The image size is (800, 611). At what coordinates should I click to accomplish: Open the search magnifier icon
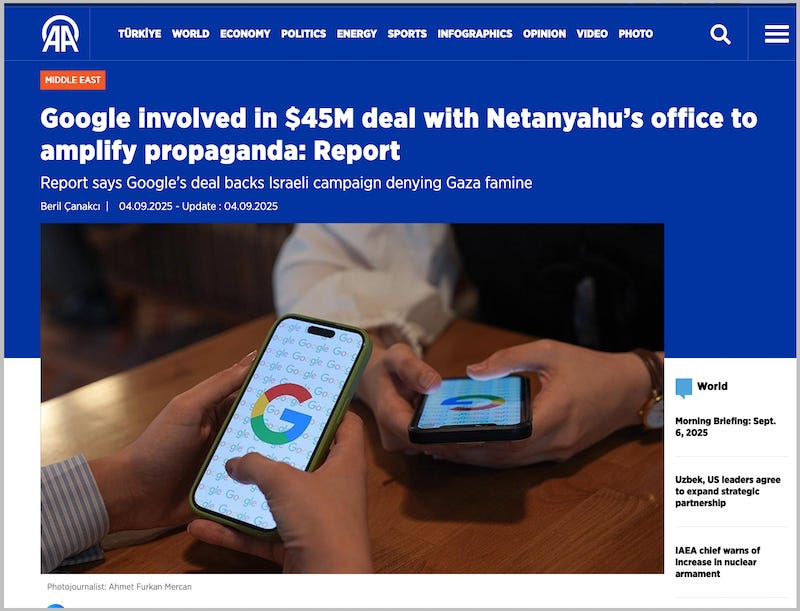coord(720,34)
